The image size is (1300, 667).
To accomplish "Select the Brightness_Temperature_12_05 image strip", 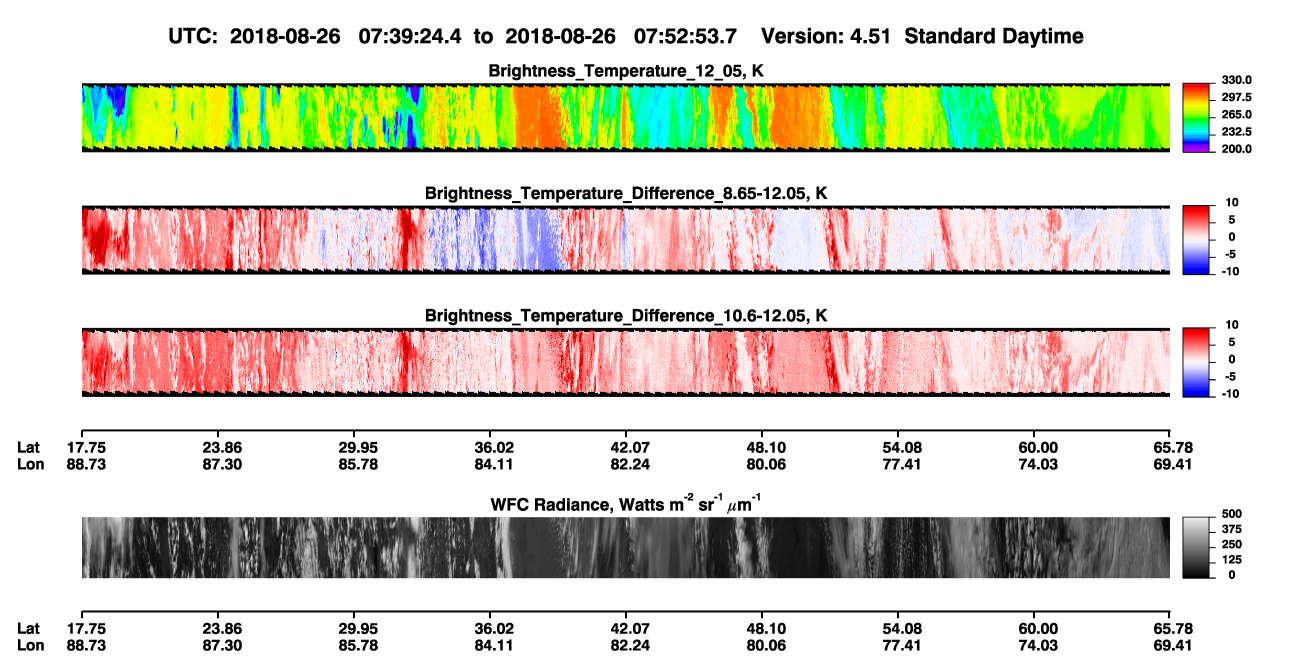I will click(x=625, y=117).
